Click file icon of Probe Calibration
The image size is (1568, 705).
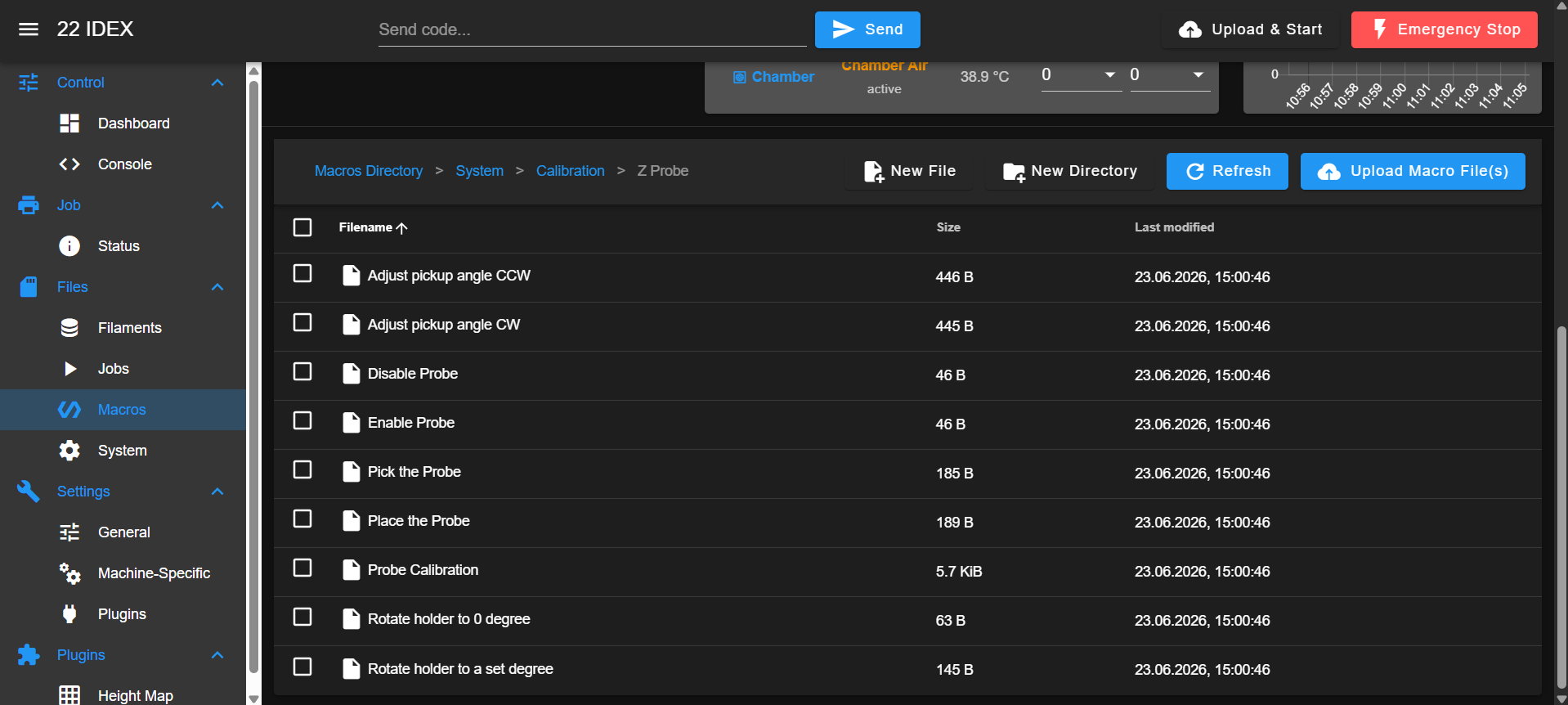pyautogui.click(x=352, y=570)
